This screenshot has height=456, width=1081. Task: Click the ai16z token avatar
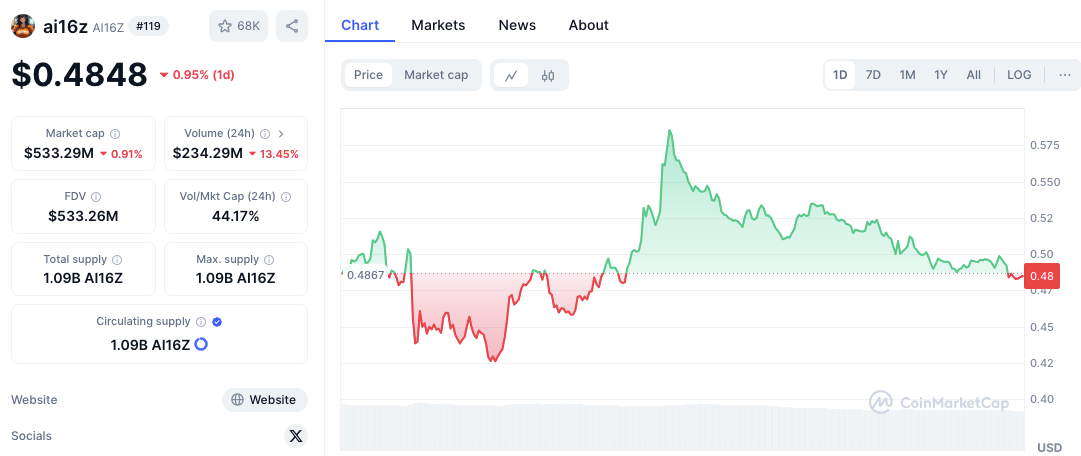tap(23, 26)
